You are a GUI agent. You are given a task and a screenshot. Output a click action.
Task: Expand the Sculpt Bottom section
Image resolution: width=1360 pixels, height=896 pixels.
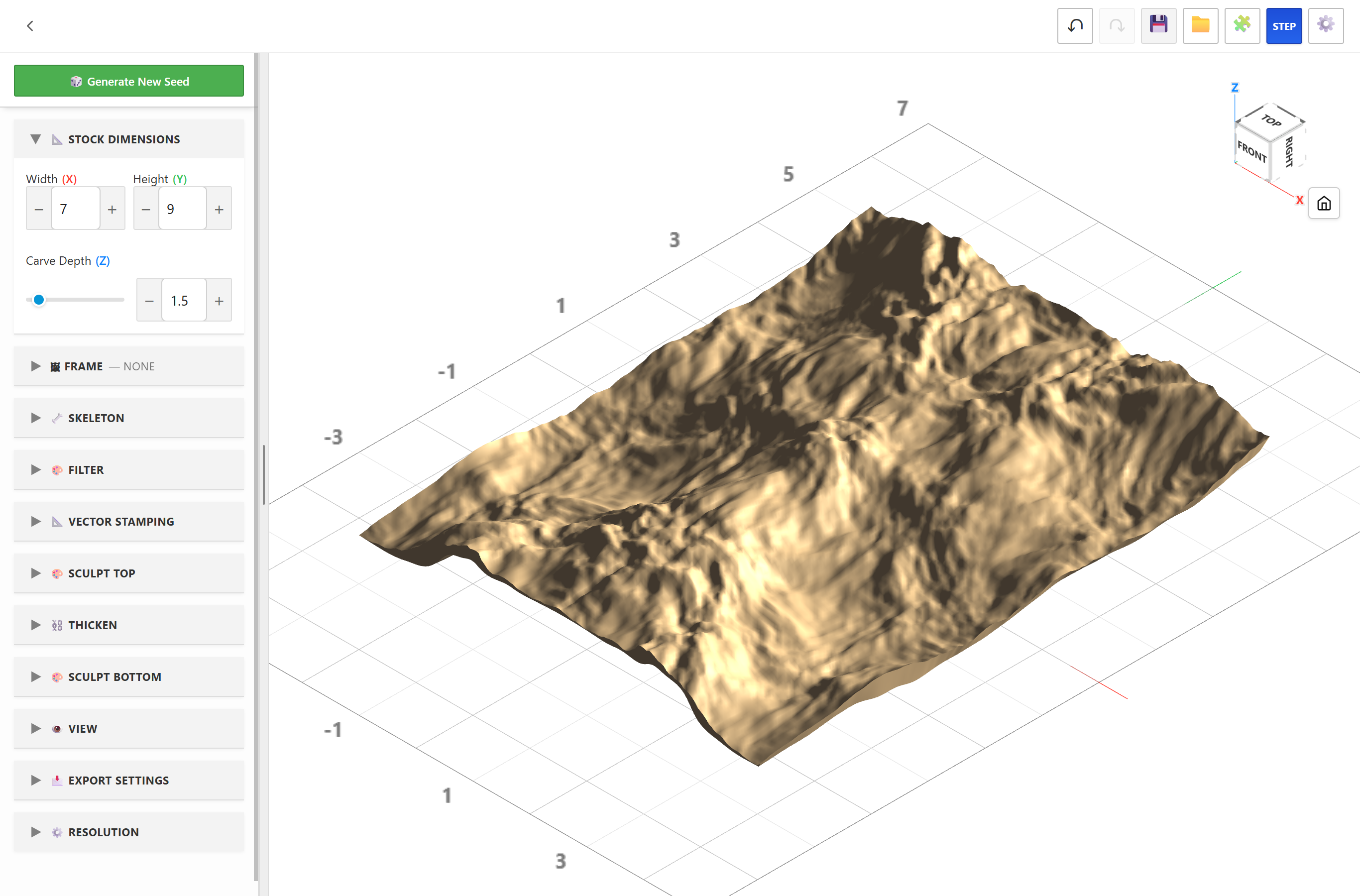[x=129, y=676]
